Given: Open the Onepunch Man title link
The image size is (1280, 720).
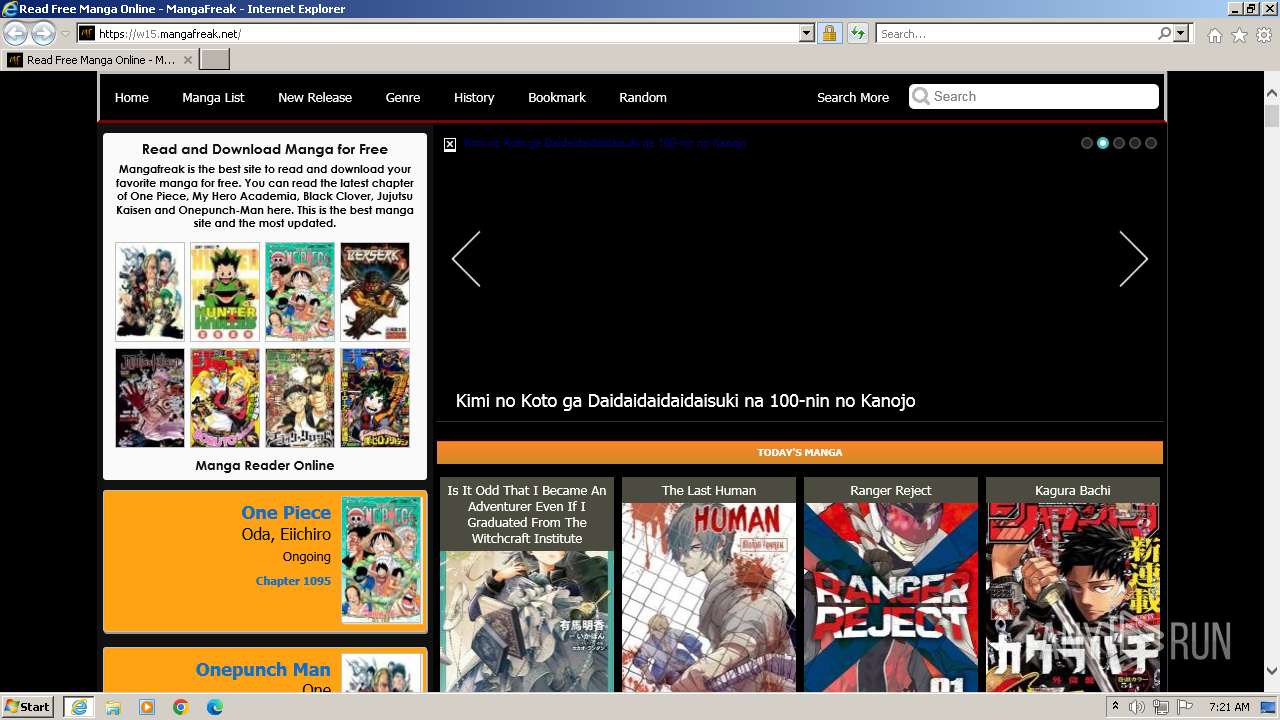Looking at the screenshot, I should [263, 669].
